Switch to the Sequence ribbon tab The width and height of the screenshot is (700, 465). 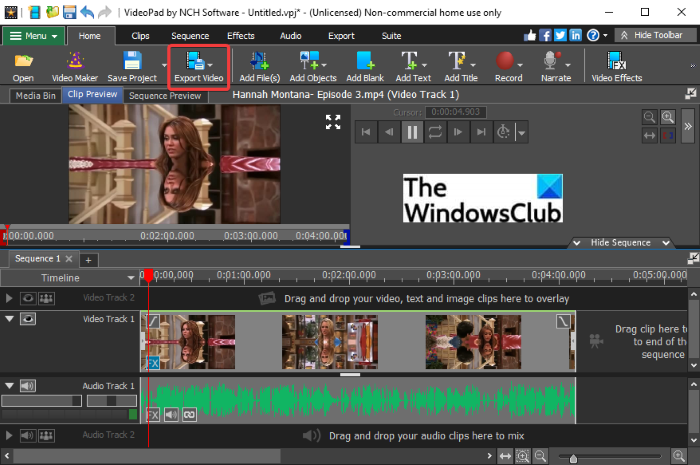190,36
